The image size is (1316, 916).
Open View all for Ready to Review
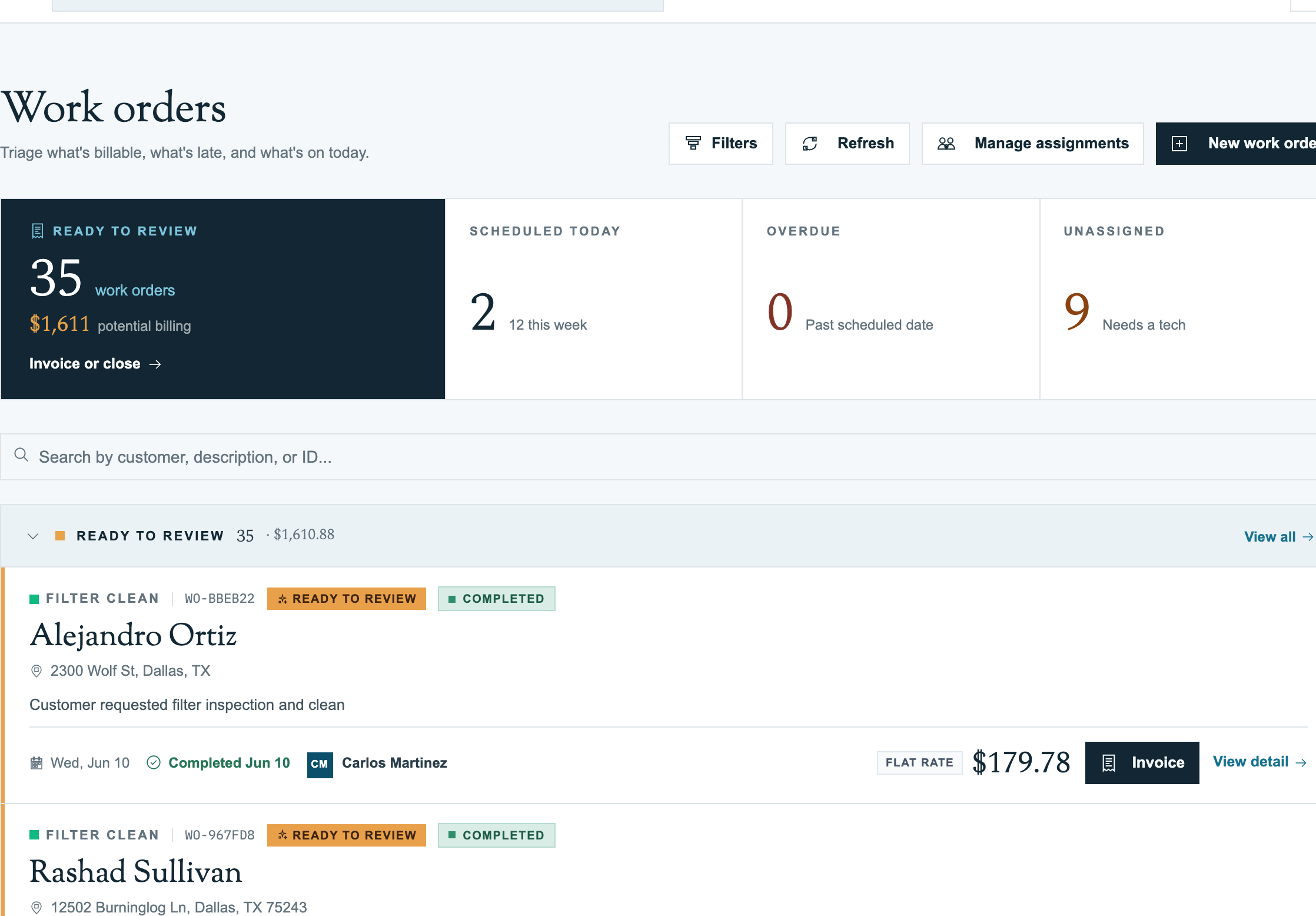pos(1278,537)
